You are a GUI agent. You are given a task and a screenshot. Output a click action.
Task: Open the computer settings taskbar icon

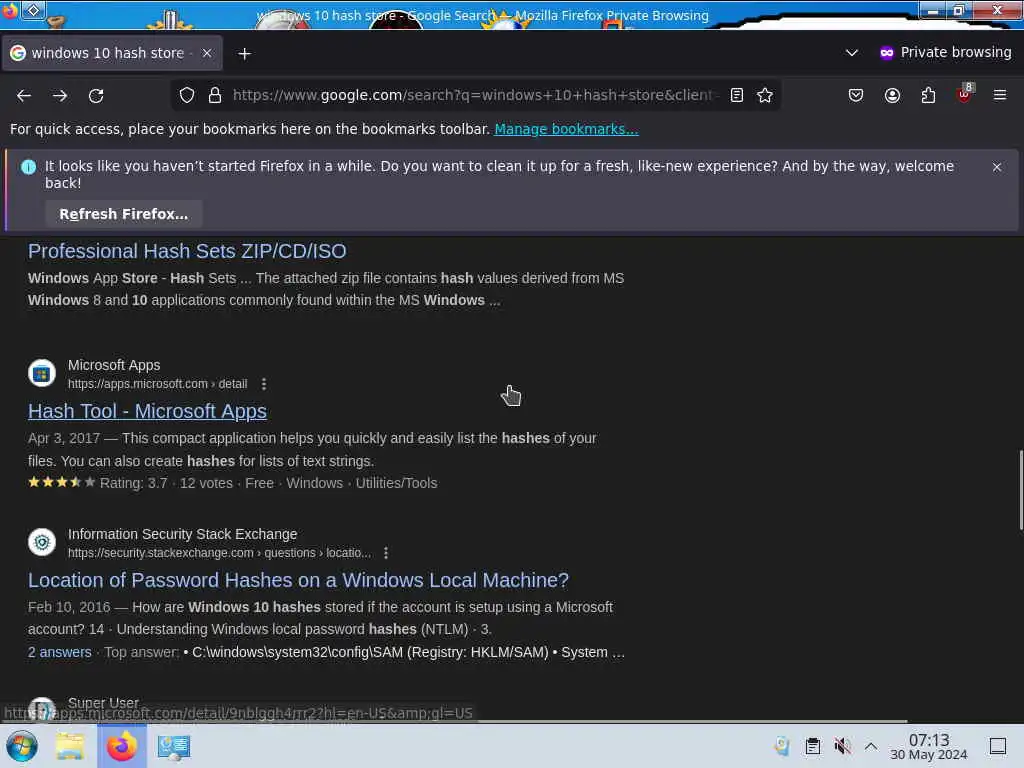click(174, 746)
